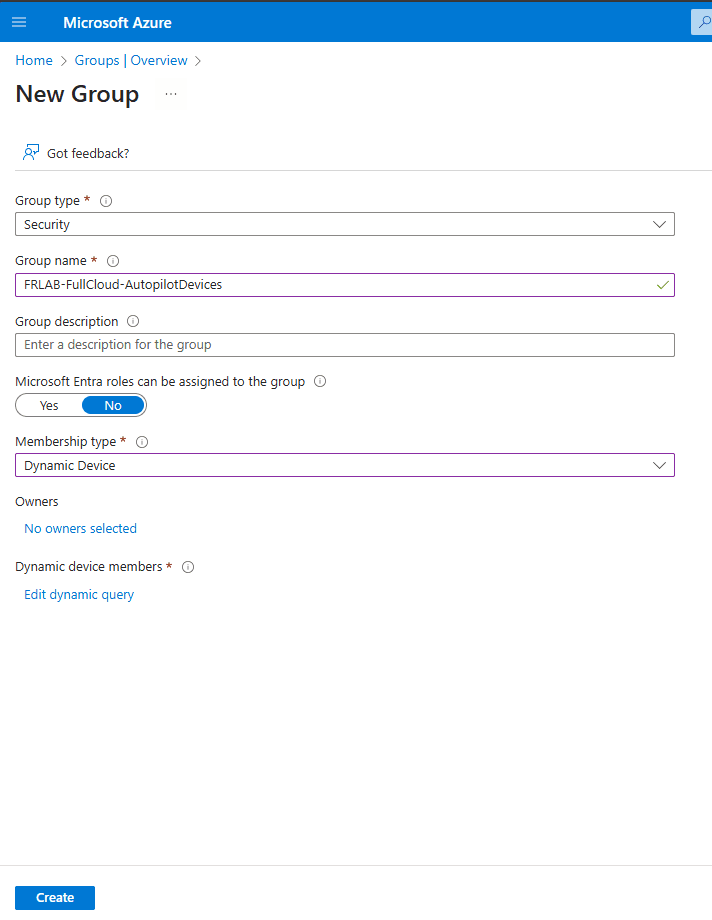Click the search magnifier icon
Screen dimensions: 712x920
tap(702, 22)
